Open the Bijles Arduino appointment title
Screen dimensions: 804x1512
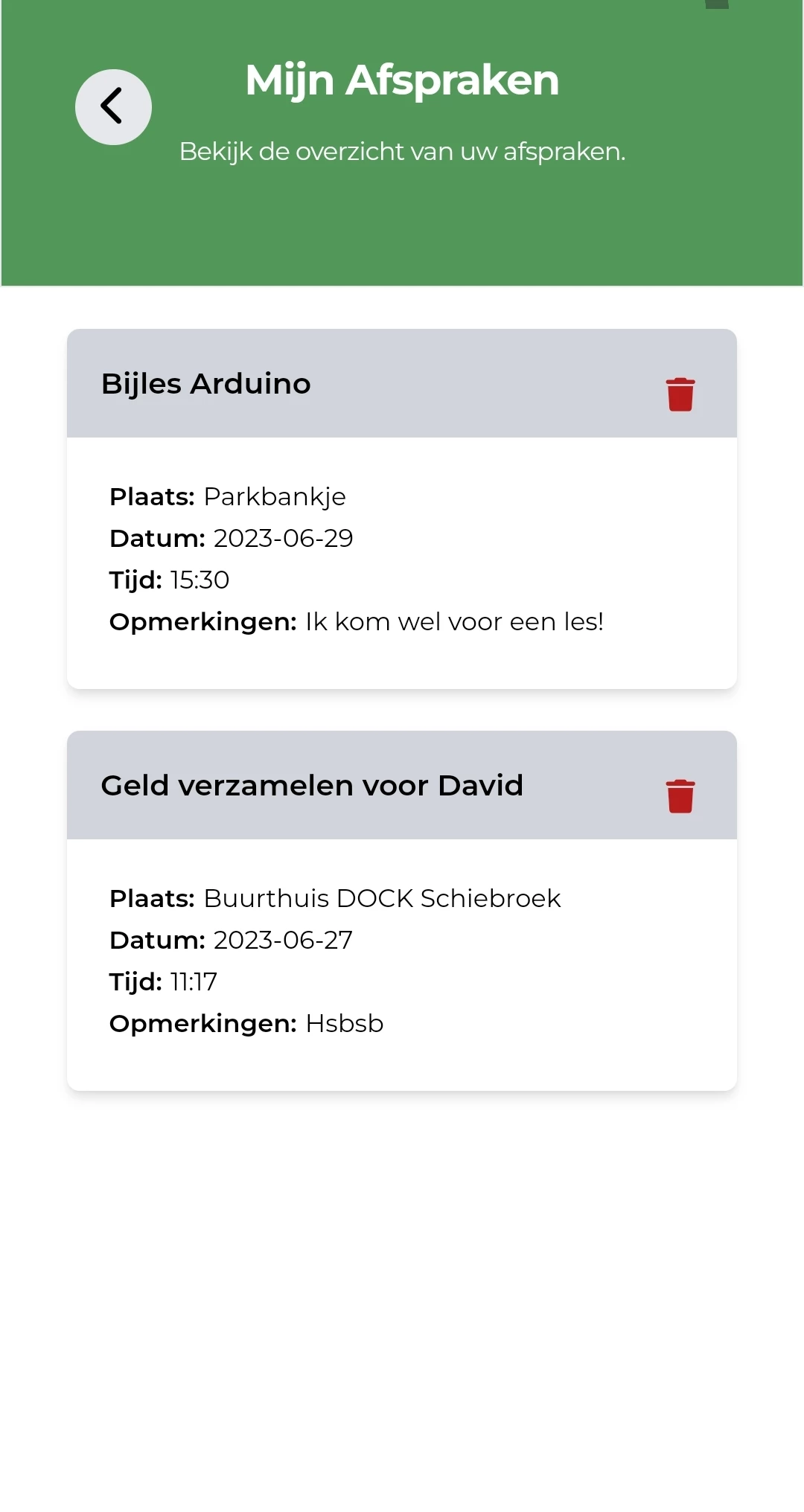(x=205, y=384)
